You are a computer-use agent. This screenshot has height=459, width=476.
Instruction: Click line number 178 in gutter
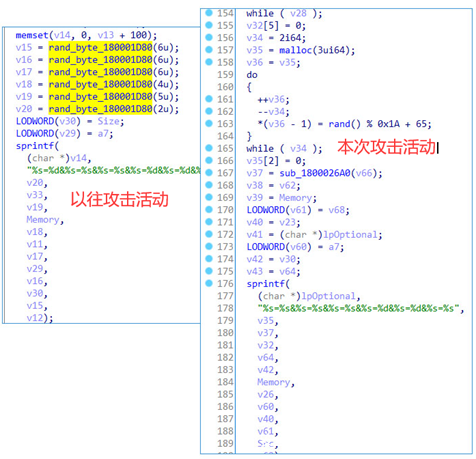(x=225, y=308)
